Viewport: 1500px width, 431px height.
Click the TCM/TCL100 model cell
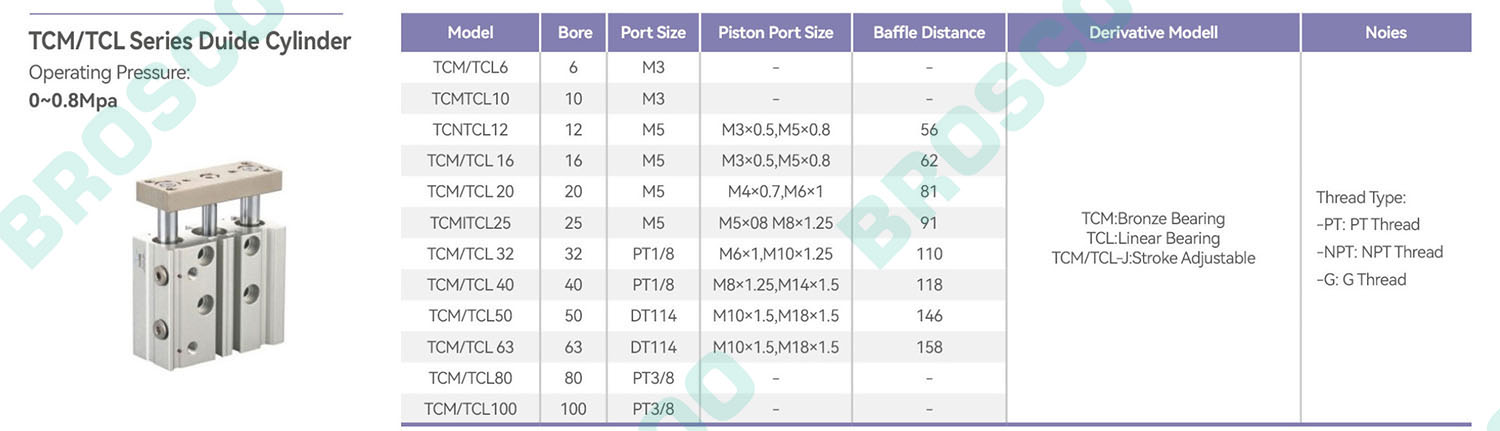point(470,409)
